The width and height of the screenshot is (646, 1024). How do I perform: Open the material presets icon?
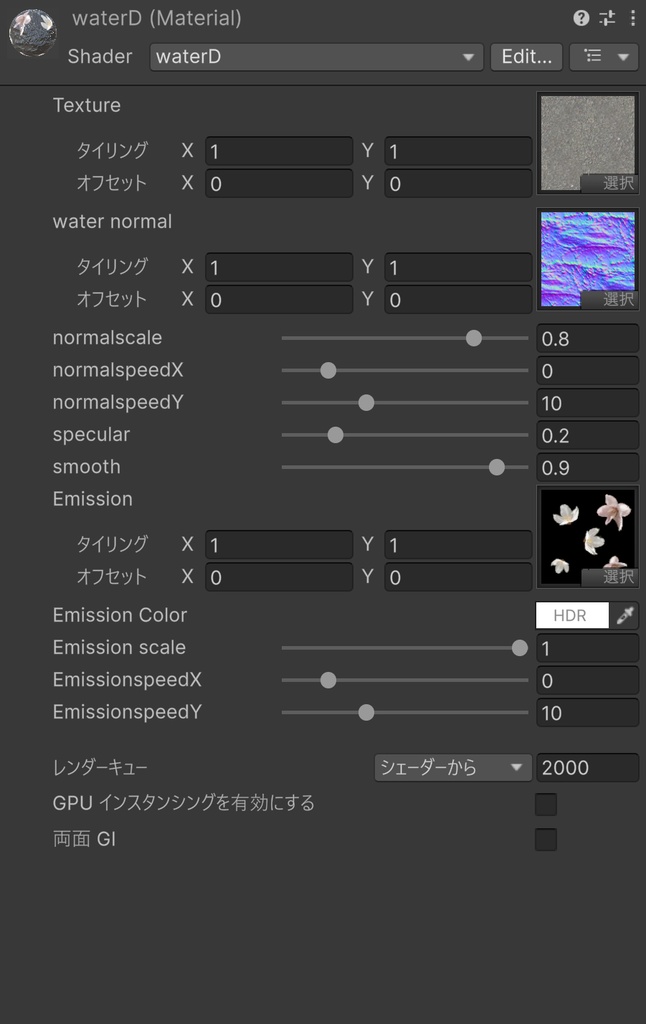pyautogui.click(x=607, y=17)
